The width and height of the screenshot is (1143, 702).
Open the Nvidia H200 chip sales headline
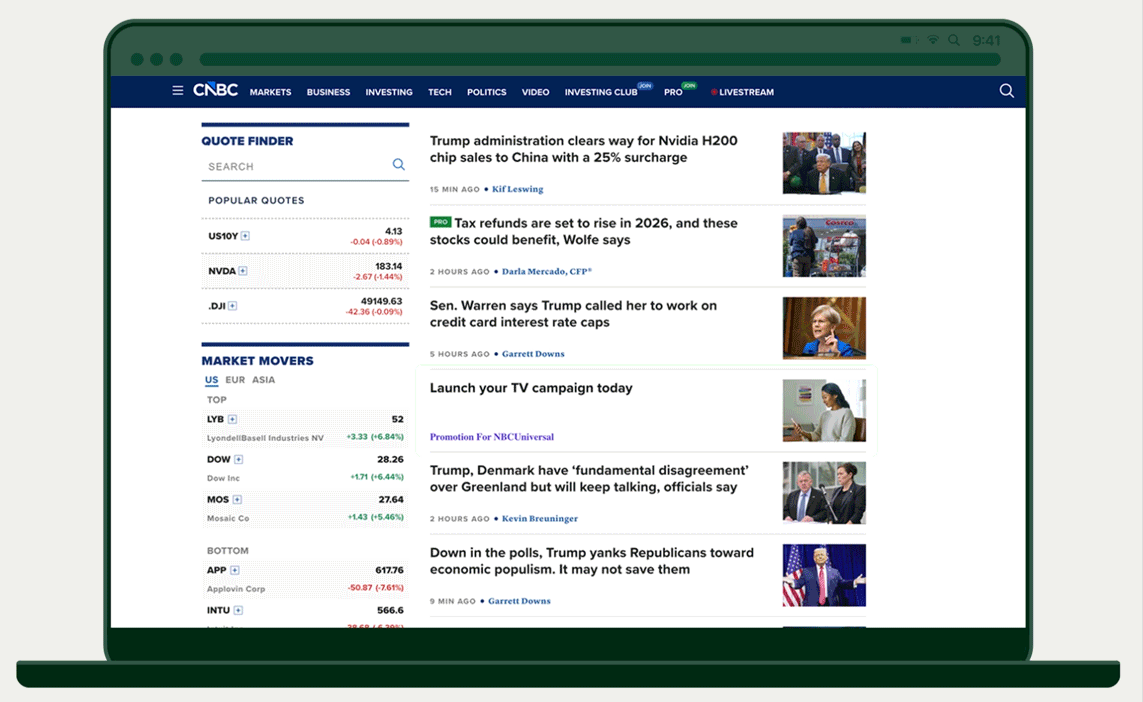click(583, 149)
